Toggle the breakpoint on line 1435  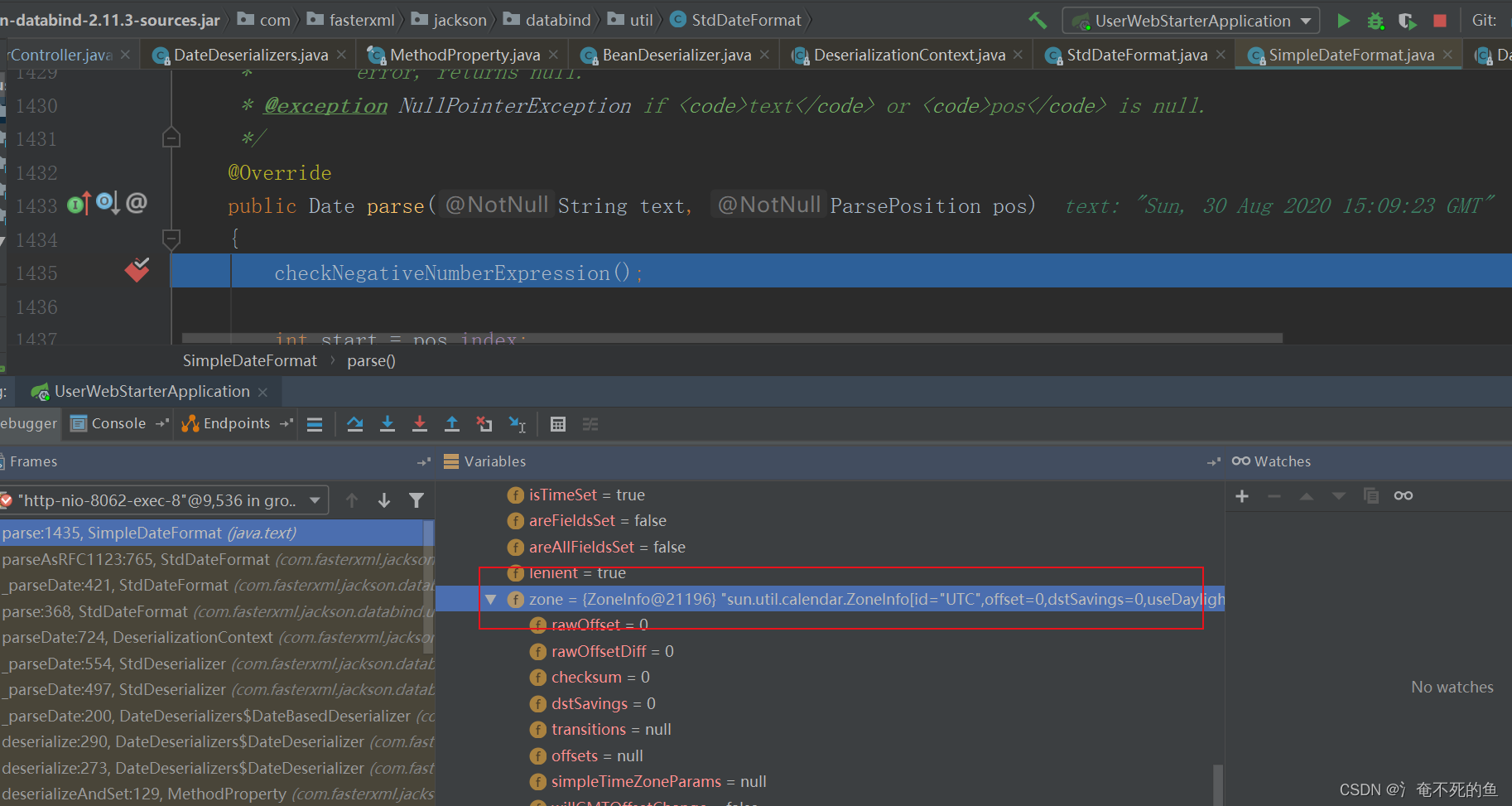tap(137, 270)
